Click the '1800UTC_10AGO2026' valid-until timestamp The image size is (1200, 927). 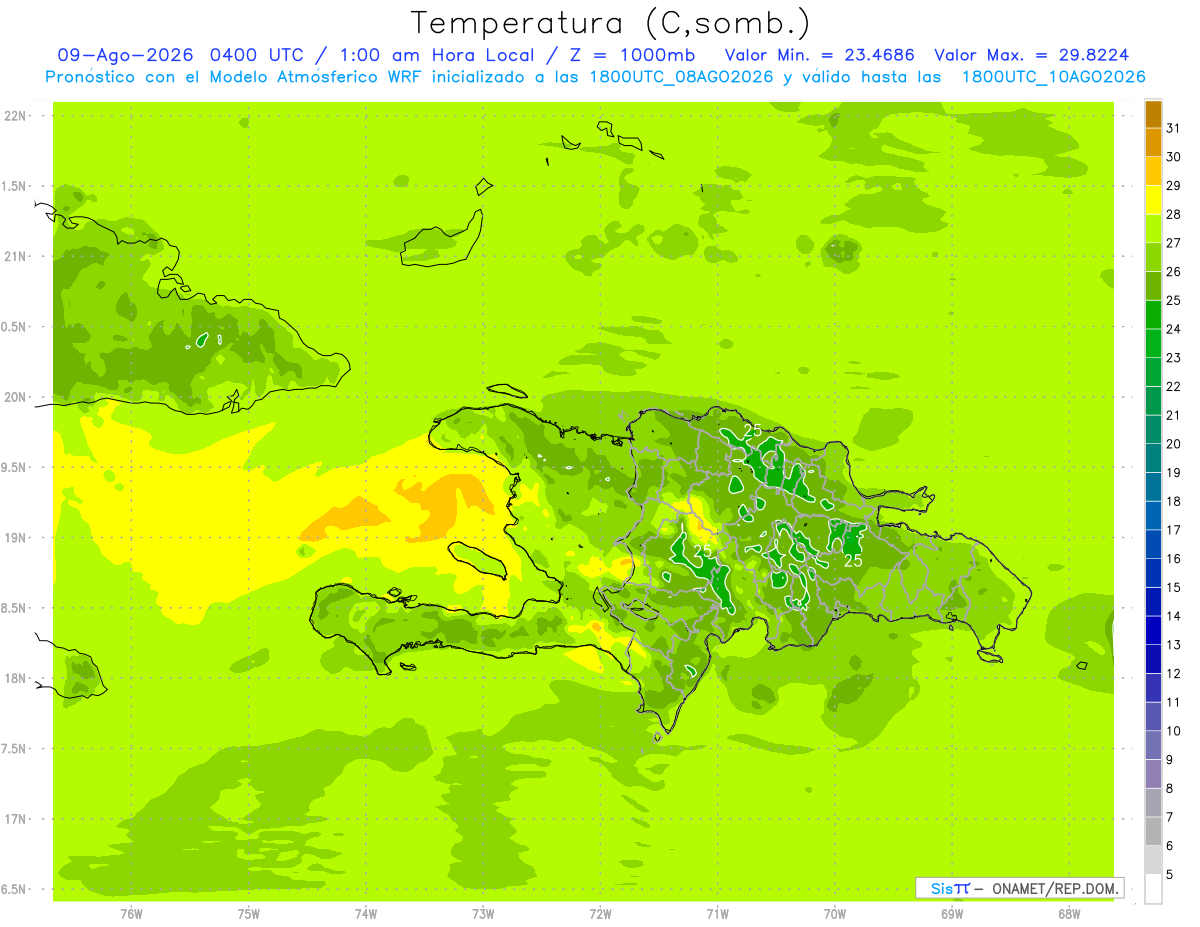click(1053, 77)
